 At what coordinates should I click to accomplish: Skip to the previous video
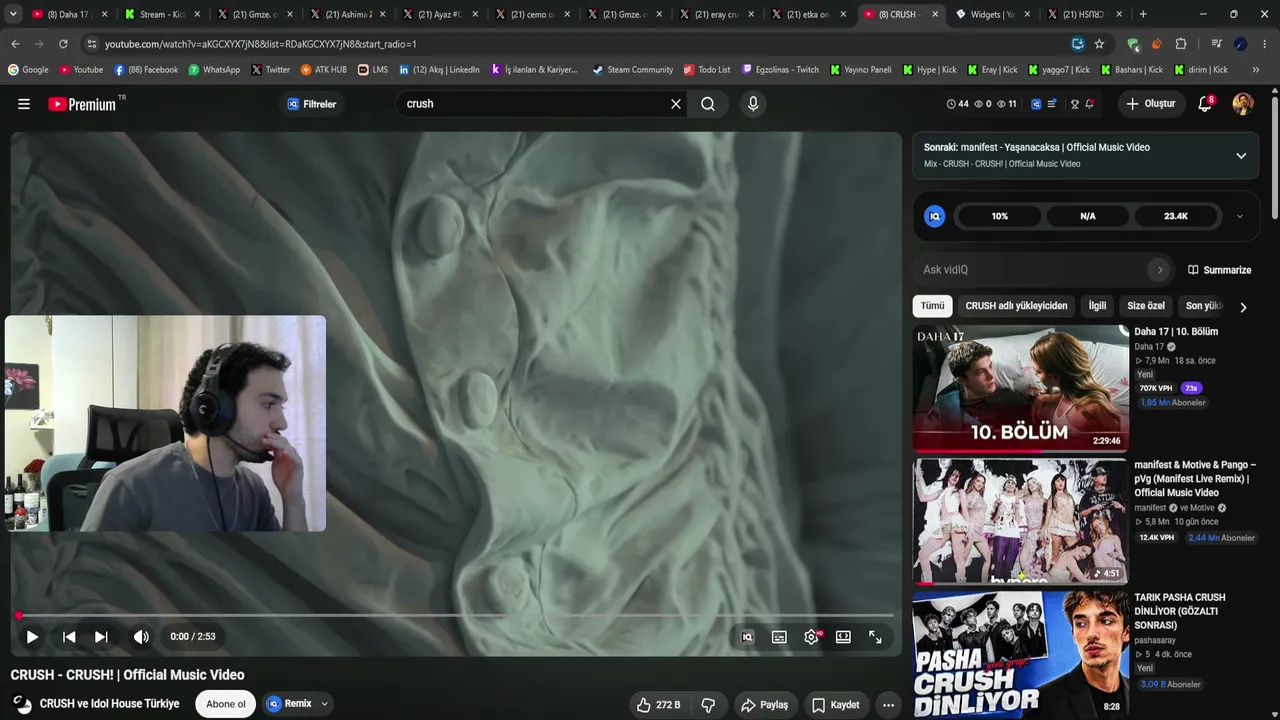(x=69, y=637)
